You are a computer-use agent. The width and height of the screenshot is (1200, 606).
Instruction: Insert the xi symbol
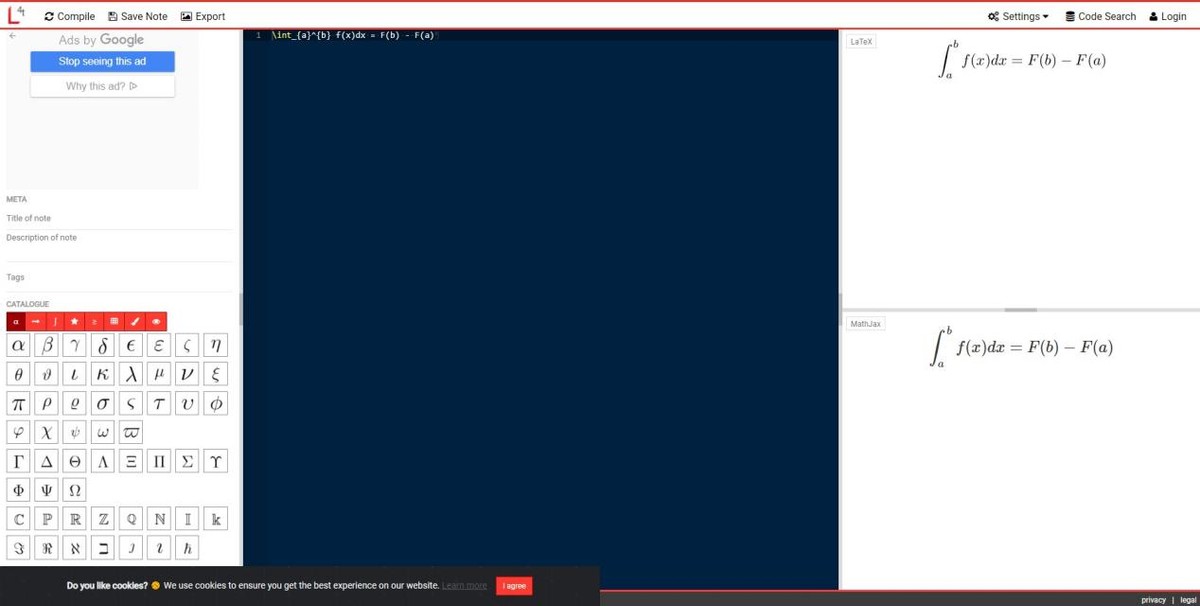(x=215, y=375)
